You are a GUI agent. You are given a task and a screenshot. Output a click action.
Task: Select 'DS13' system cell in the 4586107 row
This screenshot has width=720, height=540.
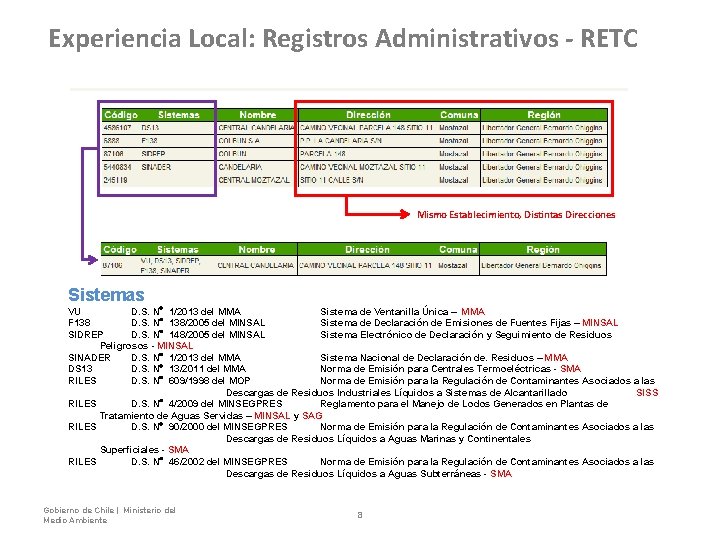[150, 128]
